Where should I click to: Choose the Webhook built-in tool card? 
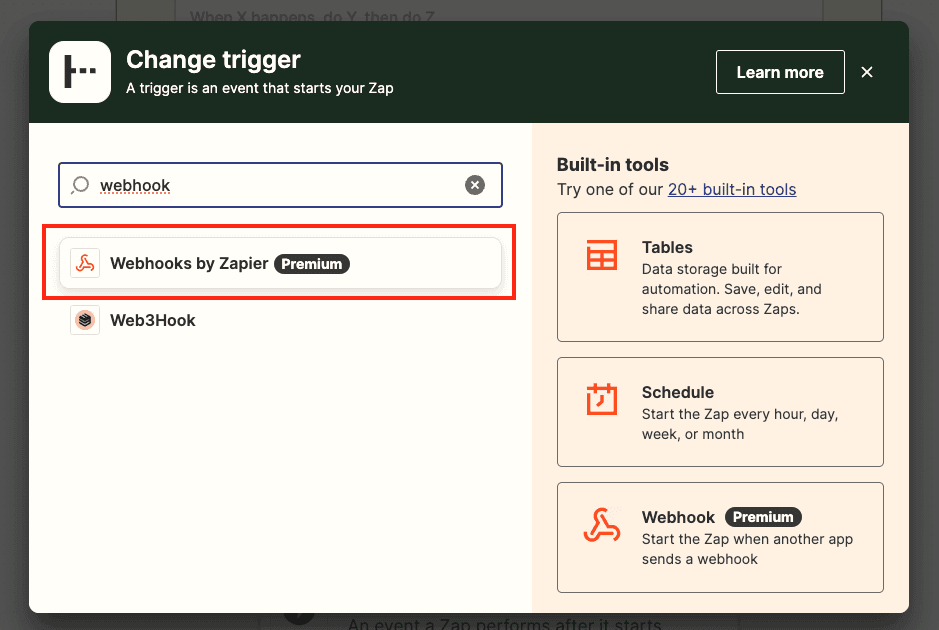[720, 537]
